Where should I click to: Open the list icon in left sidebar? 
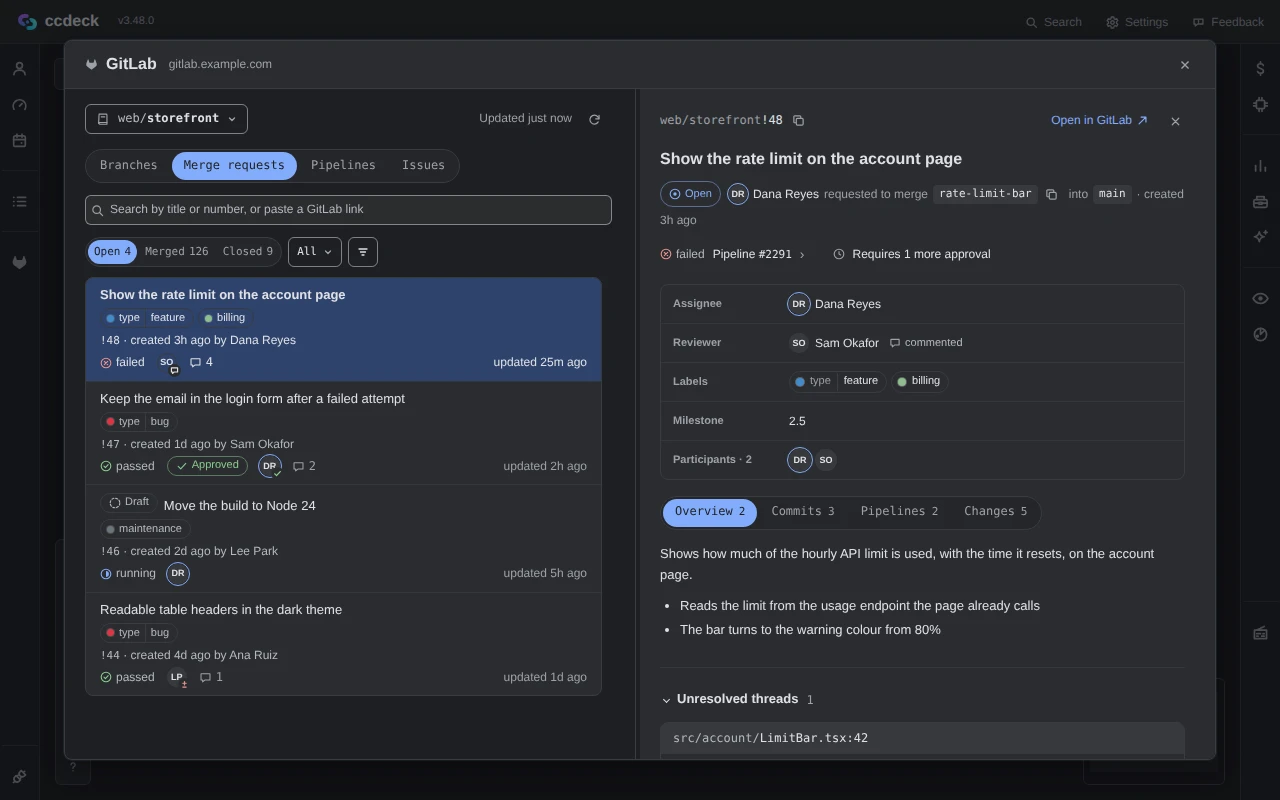19,201
